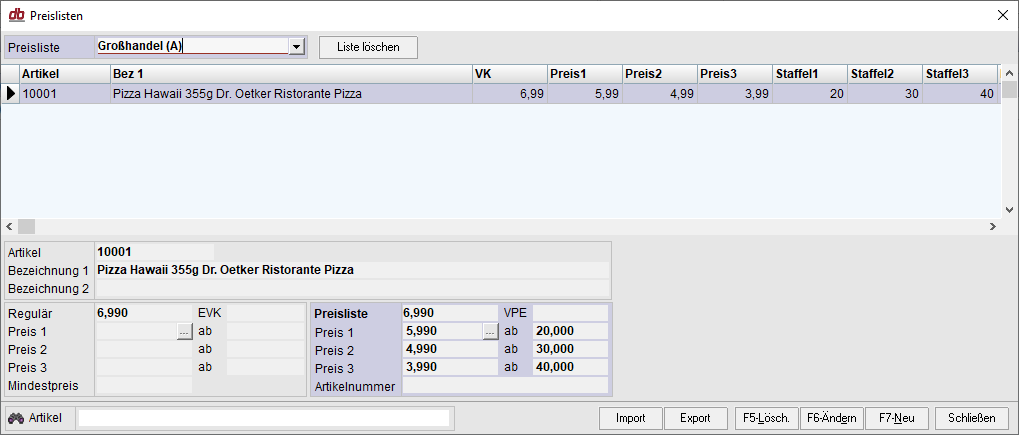Click the db application logo icon
The height and width of the screenshot is (435, 1019).
click(x=16, y=15)
